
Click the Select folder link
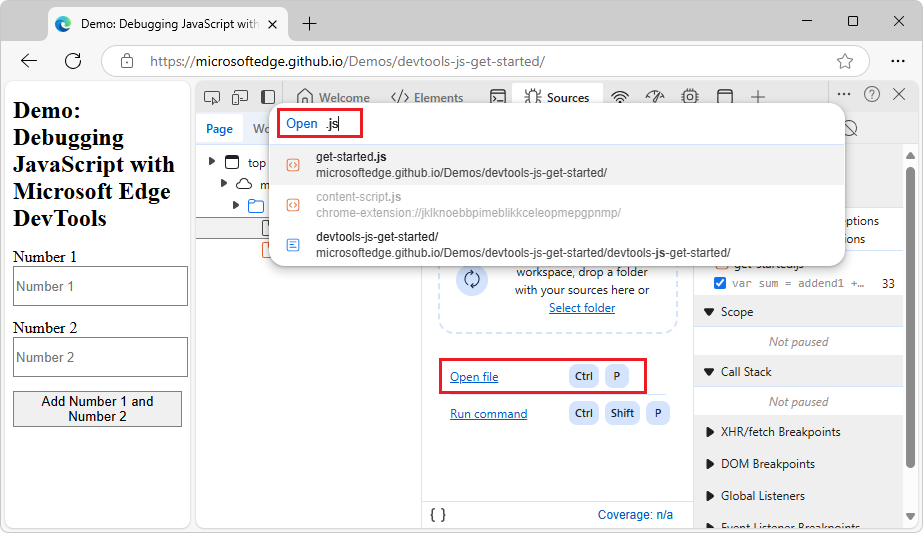click(x=582, y=308)
